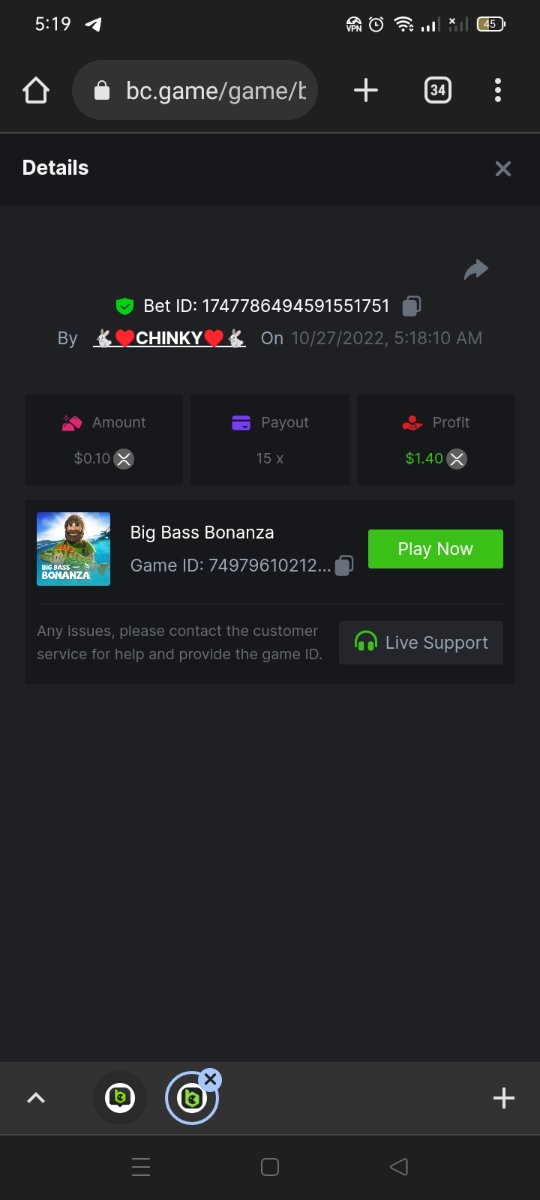
Task: Focus the bc.game address bar
Action: tap(195, 91)
